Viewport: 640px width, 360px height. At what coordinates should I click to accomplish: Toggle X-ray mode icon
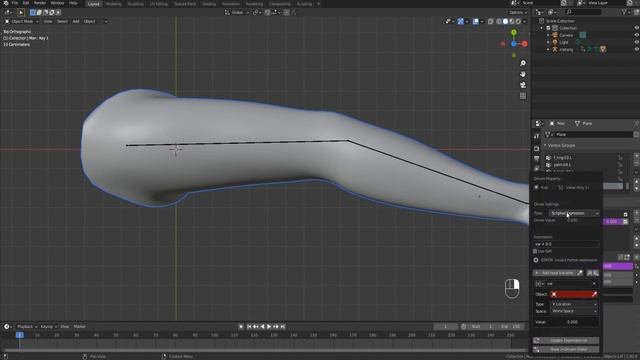(491, 21)
